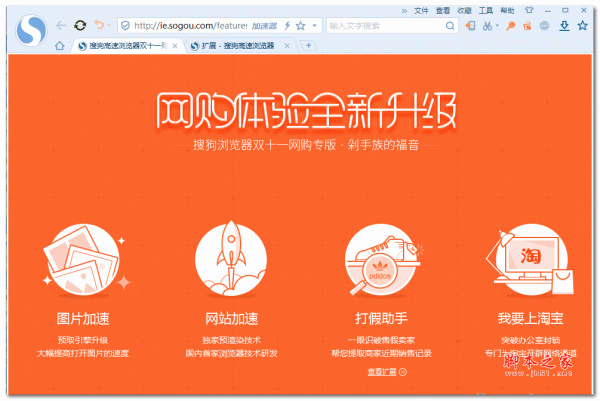Close the 搜狗高速浏览器双十一 tab
Screen dimensions: 600x401
click(175, 46)
